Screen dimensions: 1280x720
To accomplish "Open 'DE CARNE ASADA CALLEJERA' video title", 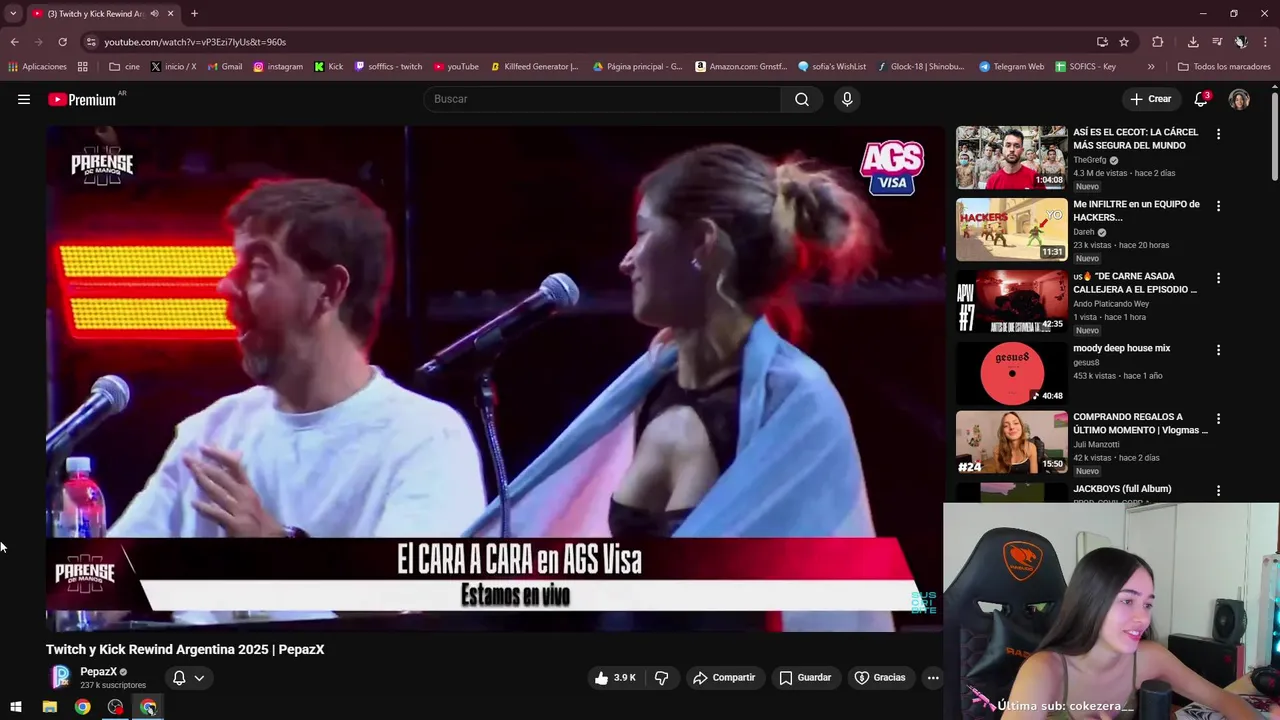I will (x=1135, y=283).
